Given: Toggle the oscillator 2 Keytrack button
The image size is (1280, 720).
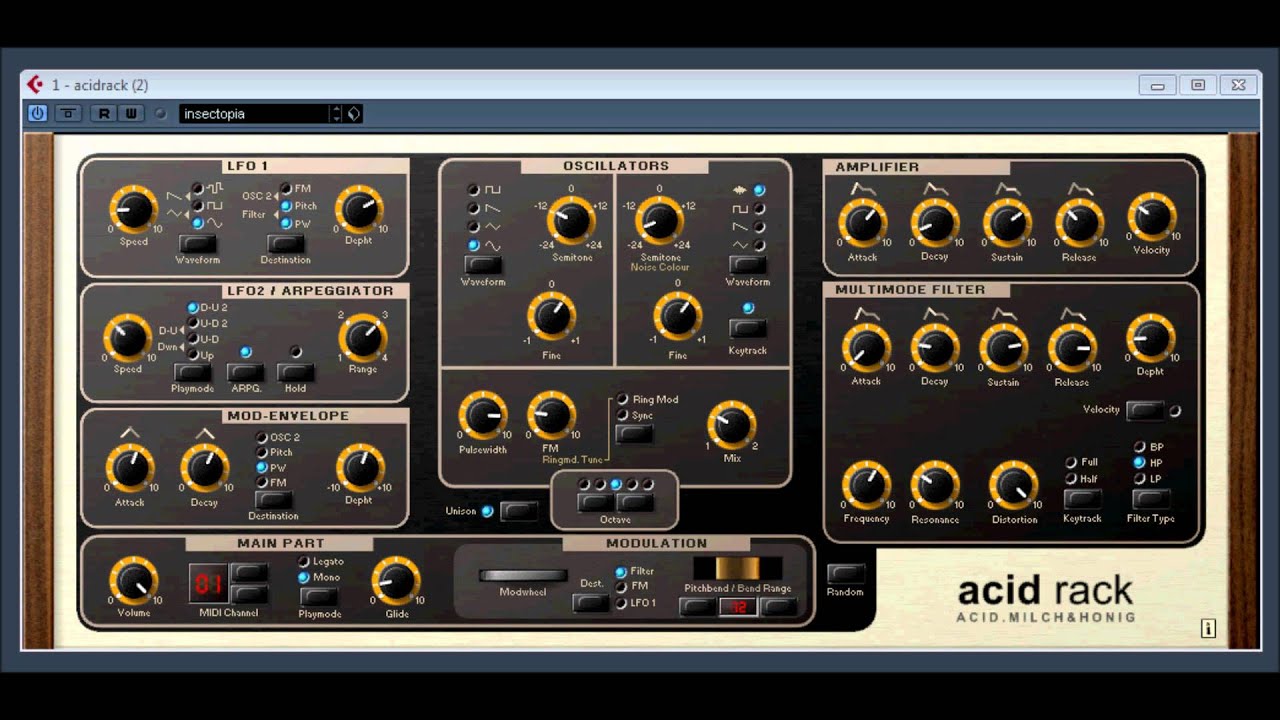Looking at the screenshot, I should (748, 327).
